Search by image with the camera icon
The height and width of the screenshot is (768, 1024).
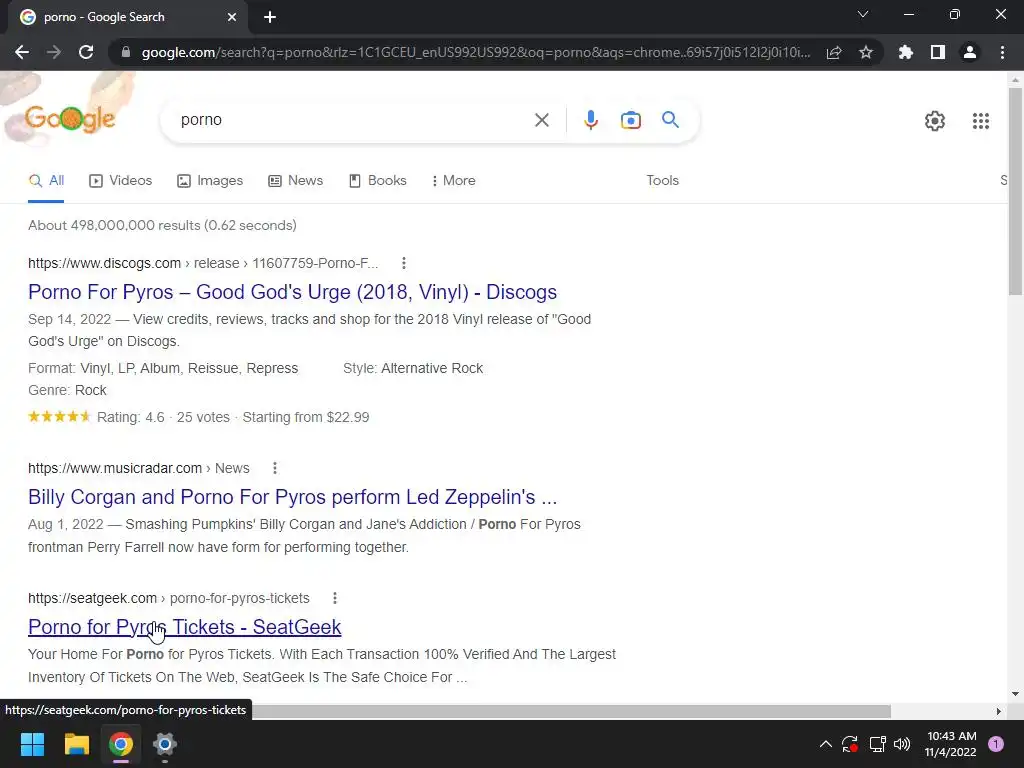coord(630,120)
